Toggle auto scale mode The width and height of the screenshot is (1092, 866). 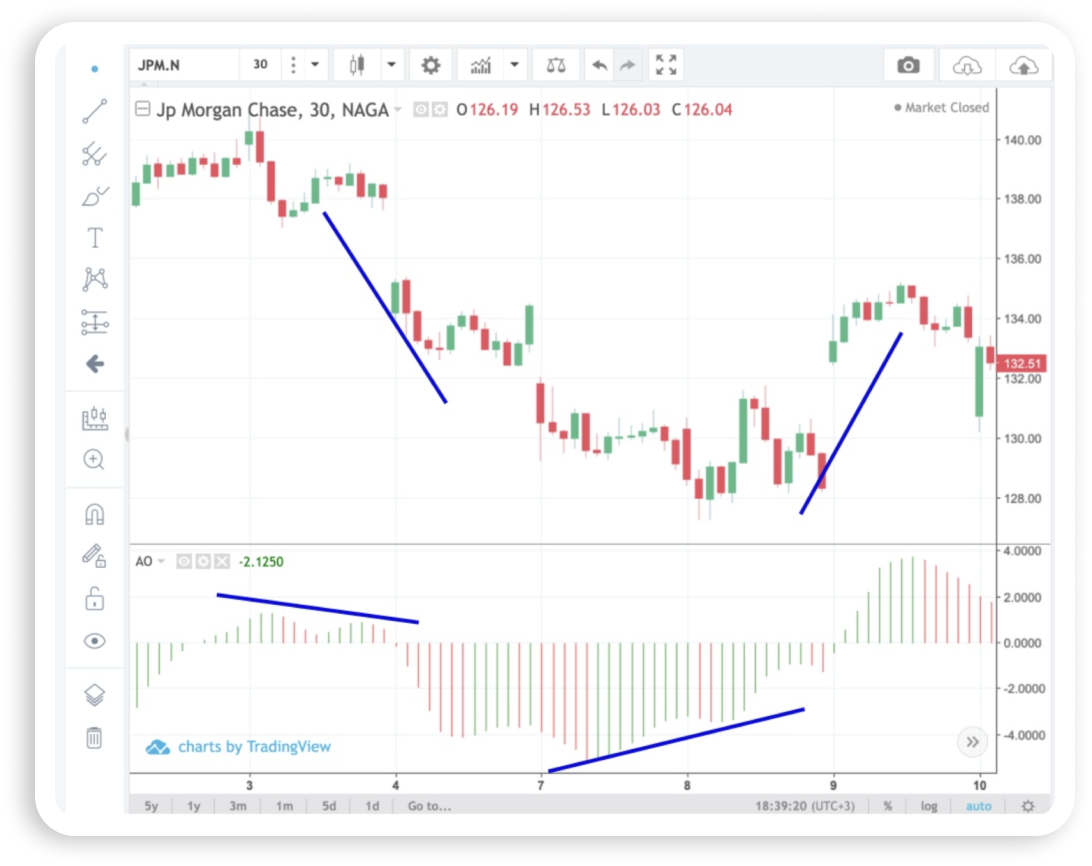(x=978, y=806)
